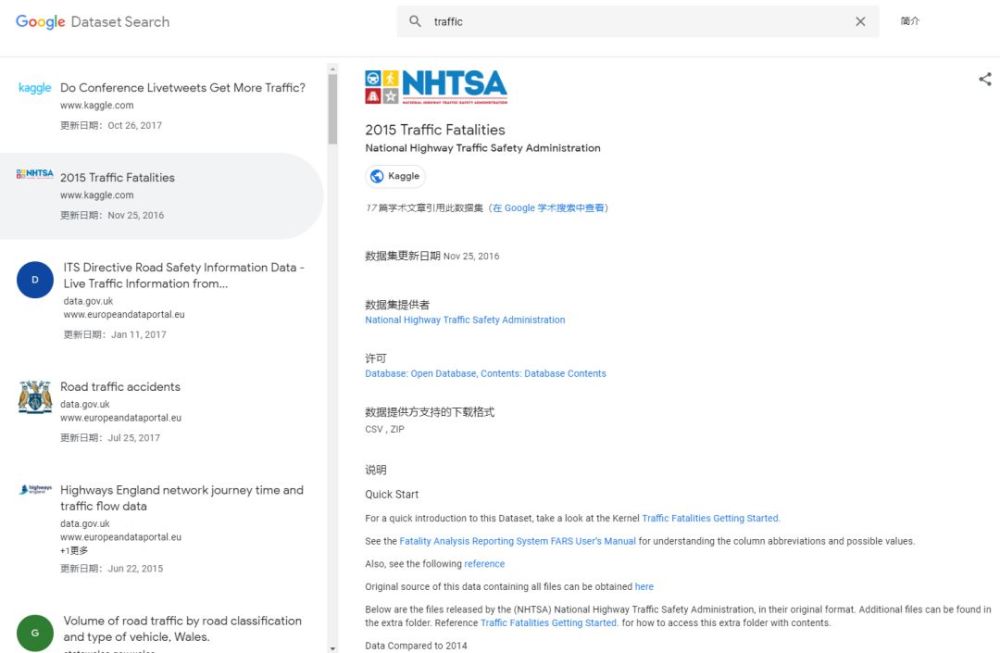Open the 'reference' link
Viewport: 1000px width, 653px height.
click(484, 564)
